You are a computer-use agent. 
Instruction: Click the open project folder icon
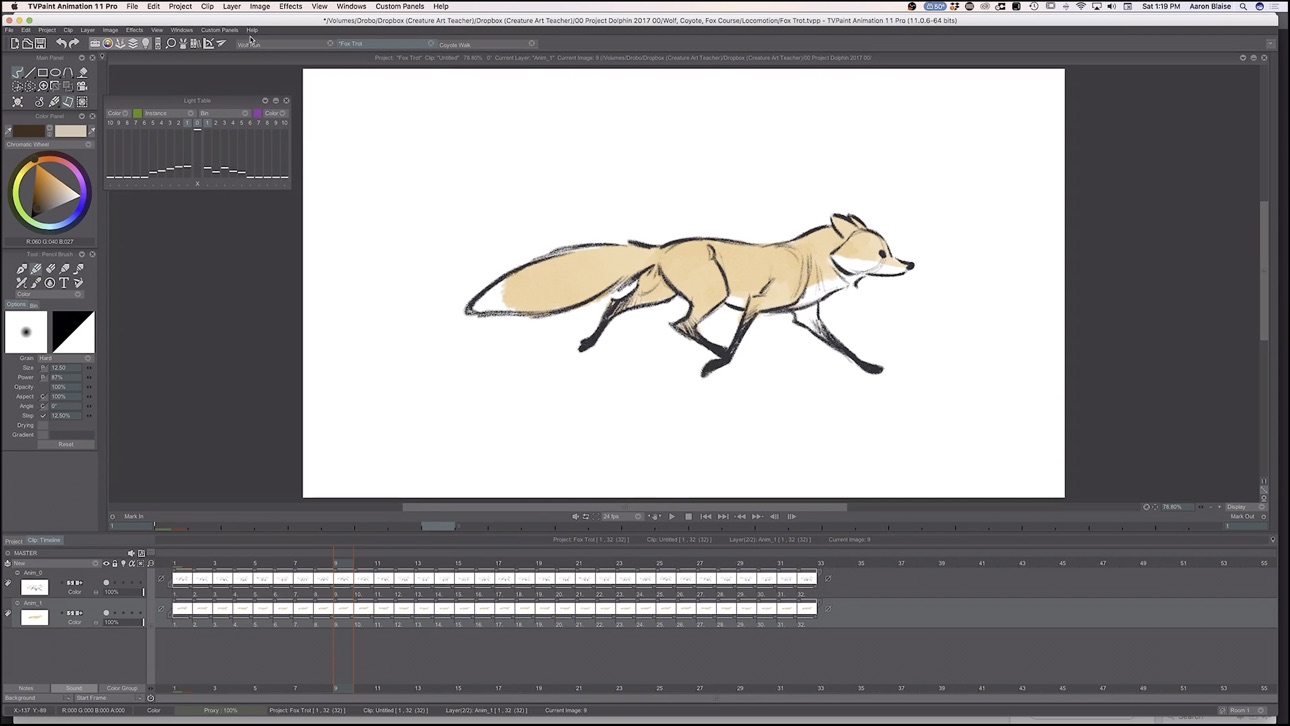(27, 43)
